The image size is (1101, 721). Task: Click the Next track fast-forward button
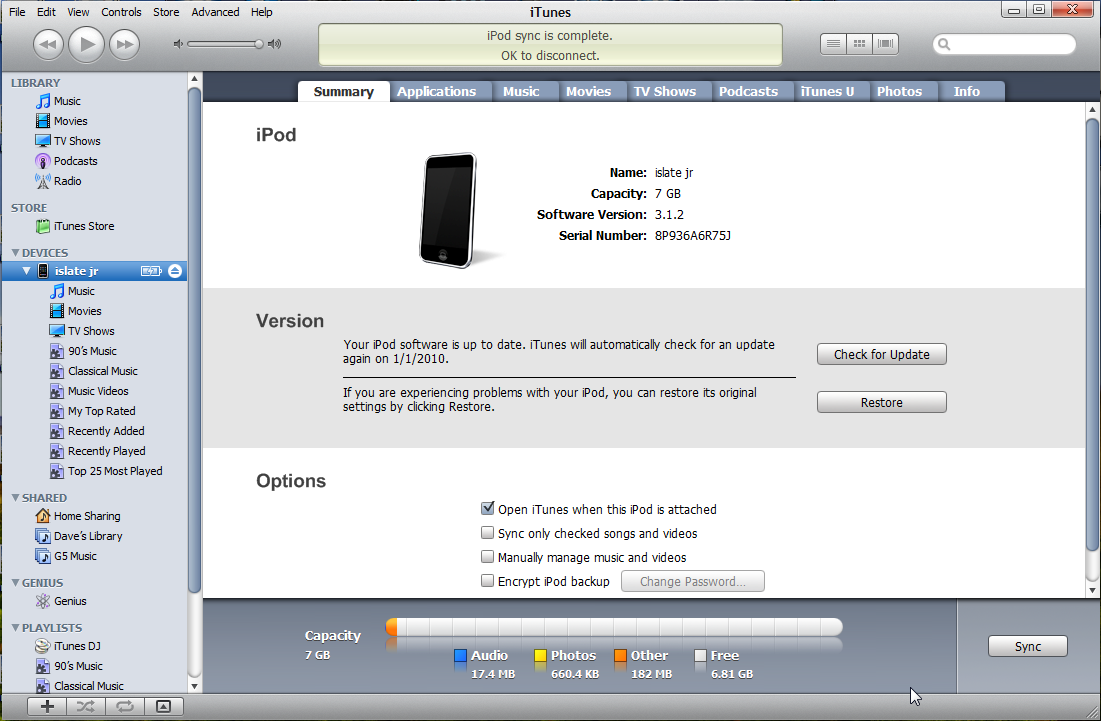(x=125, y=44)
